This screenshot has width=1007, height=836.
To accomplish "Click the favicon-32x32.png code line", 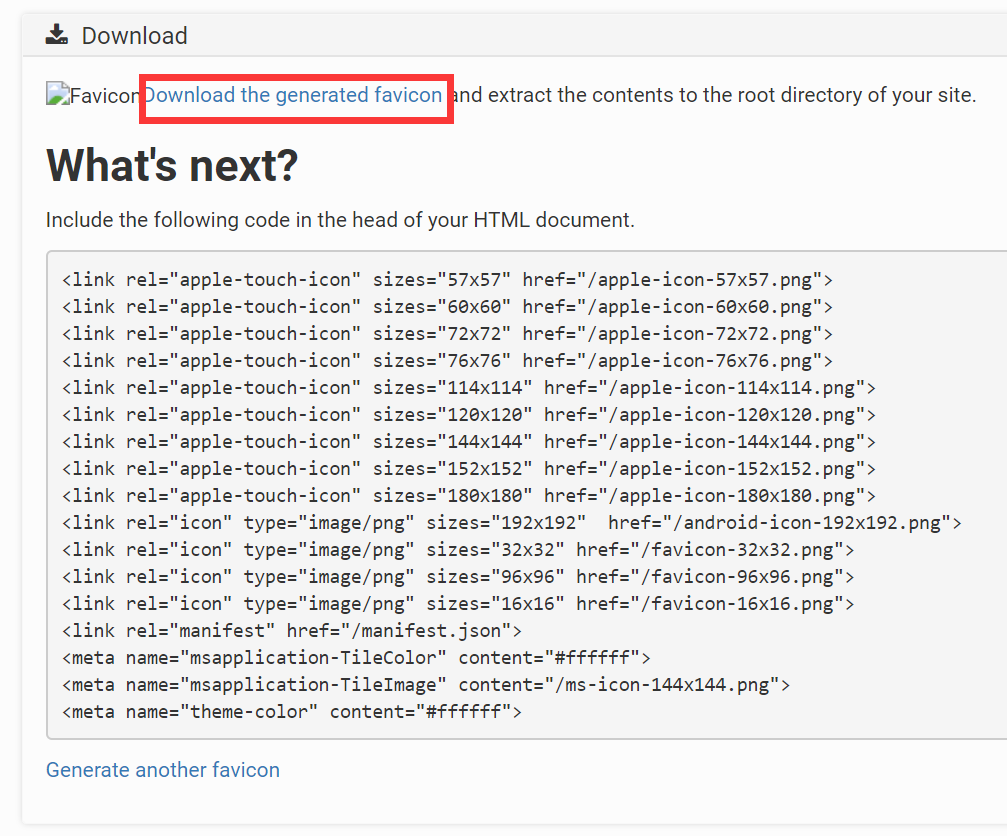I will pos(458,550).
